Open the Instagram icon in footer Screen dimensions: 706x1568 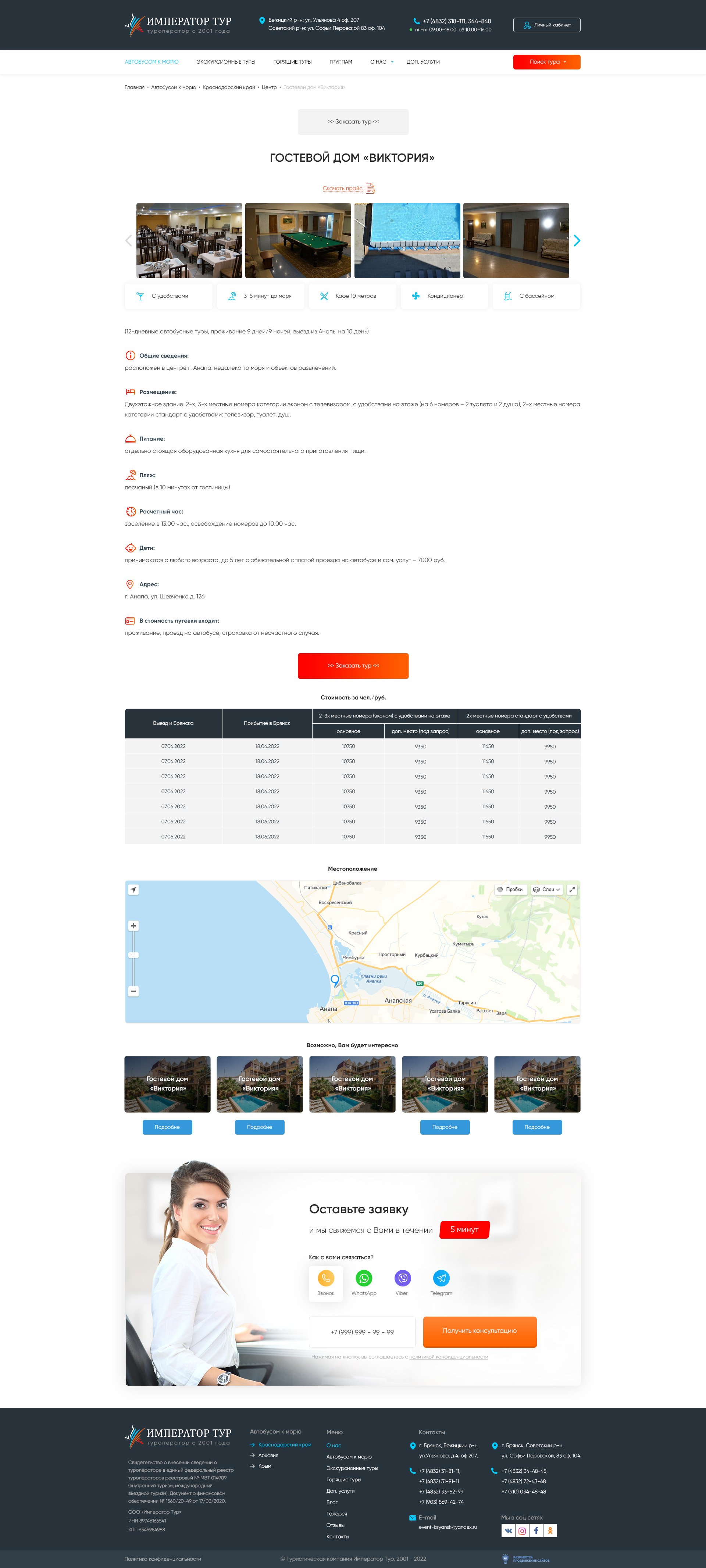(x=522, y=1530)
